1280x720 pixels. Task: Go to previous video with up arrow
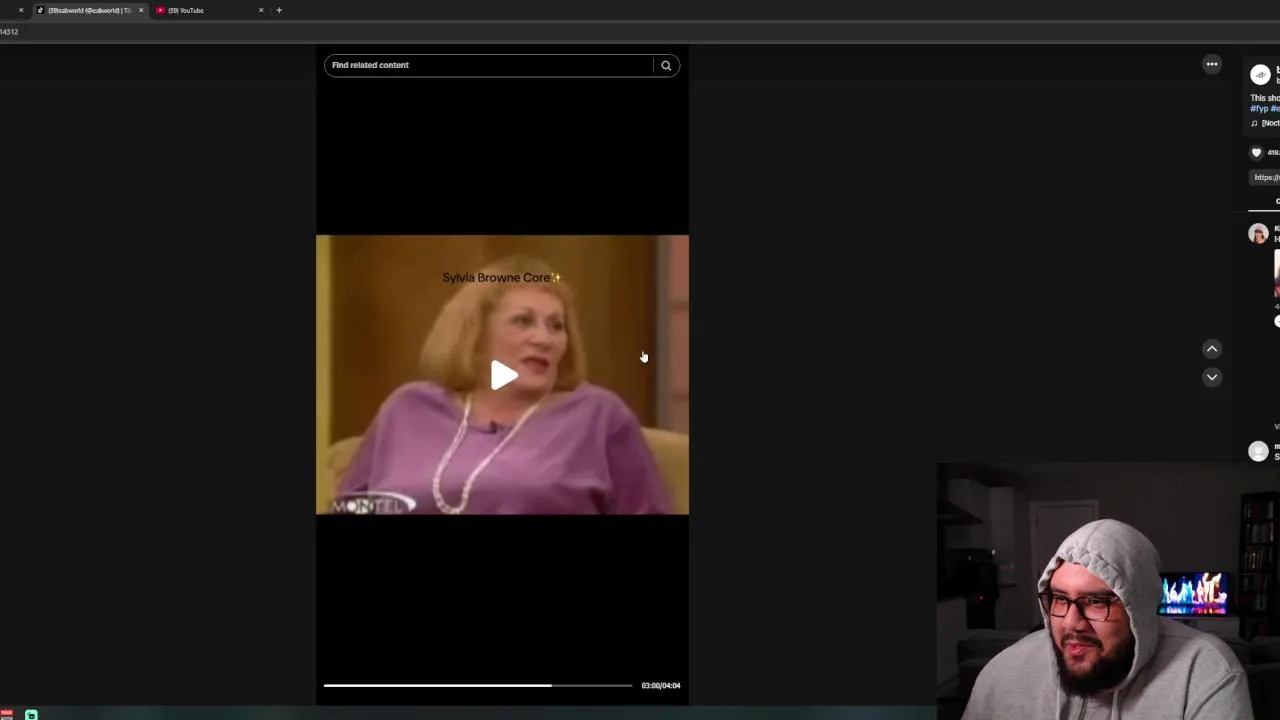1212,349
